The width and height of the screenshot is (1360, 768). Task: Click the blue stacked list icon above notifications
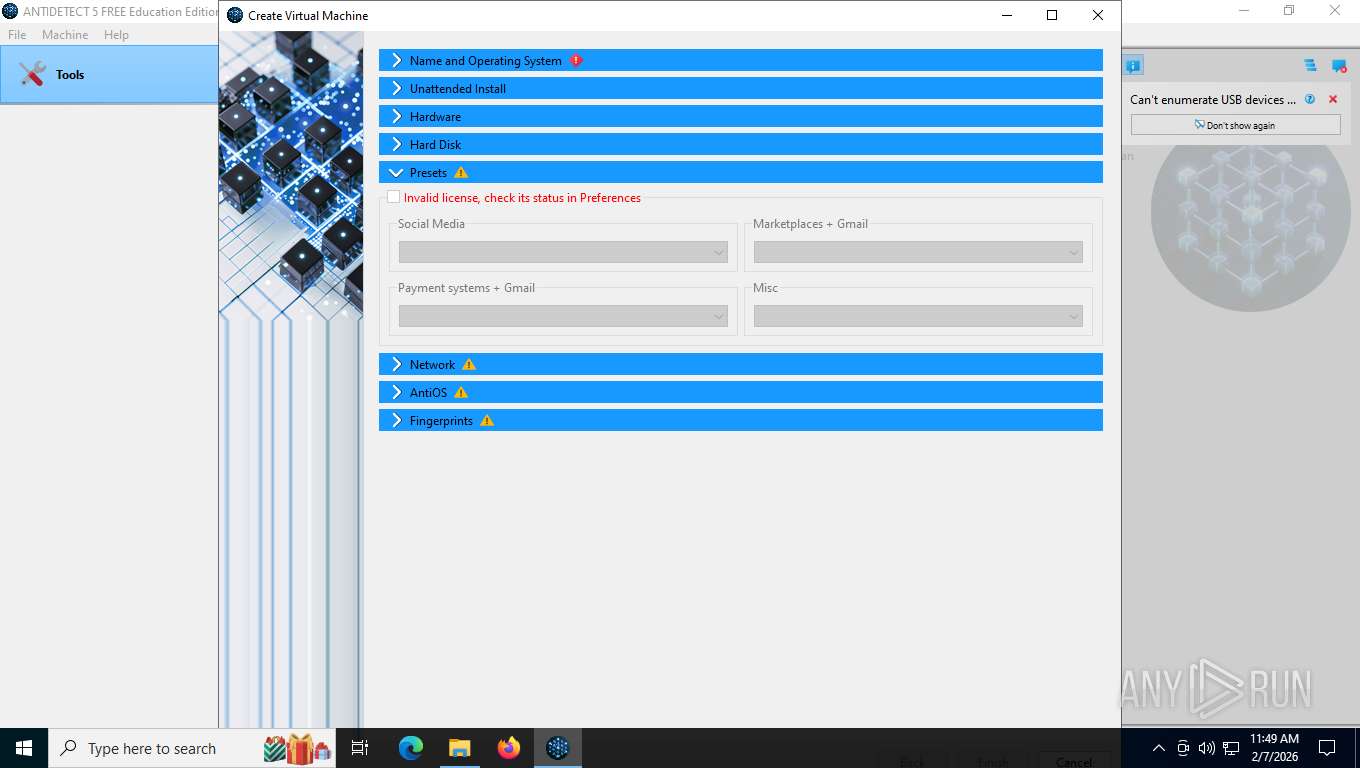click(1310, 66)
